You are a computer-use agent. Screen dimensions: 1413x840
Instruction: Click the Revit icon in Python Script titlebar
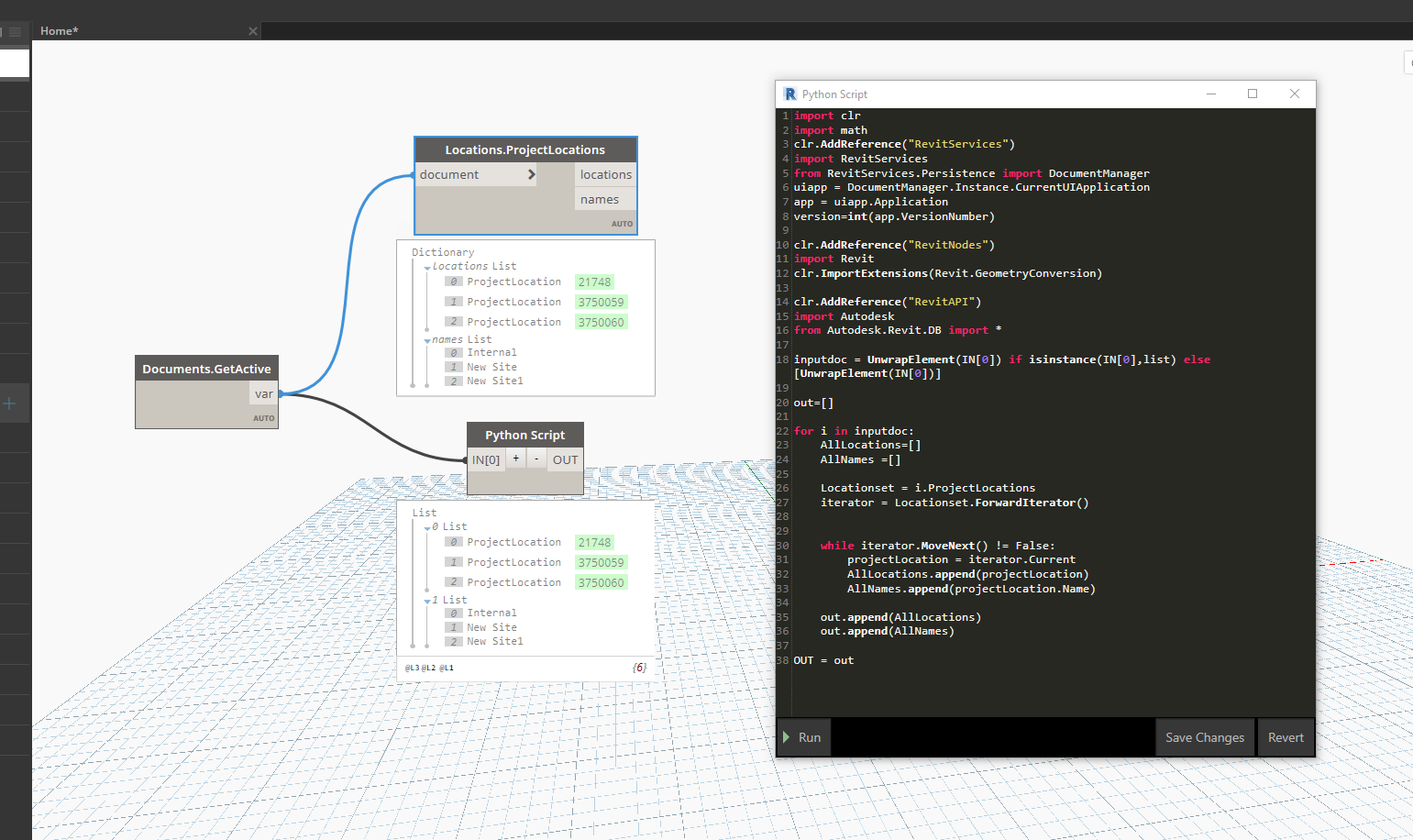(x=790, y=94)
